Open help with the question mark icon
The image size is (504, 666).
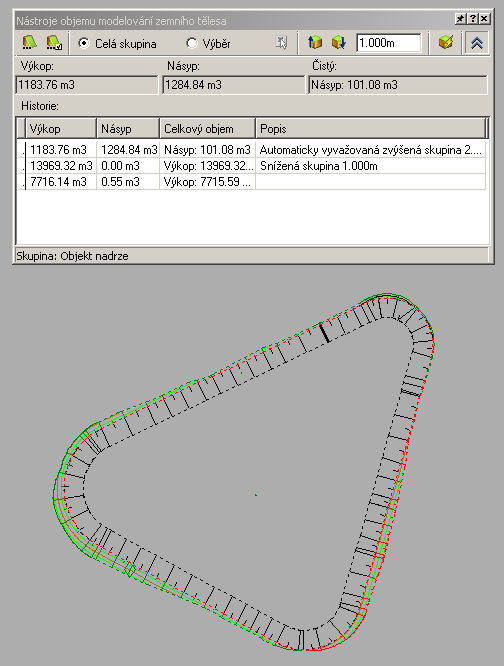click(472, 19)
